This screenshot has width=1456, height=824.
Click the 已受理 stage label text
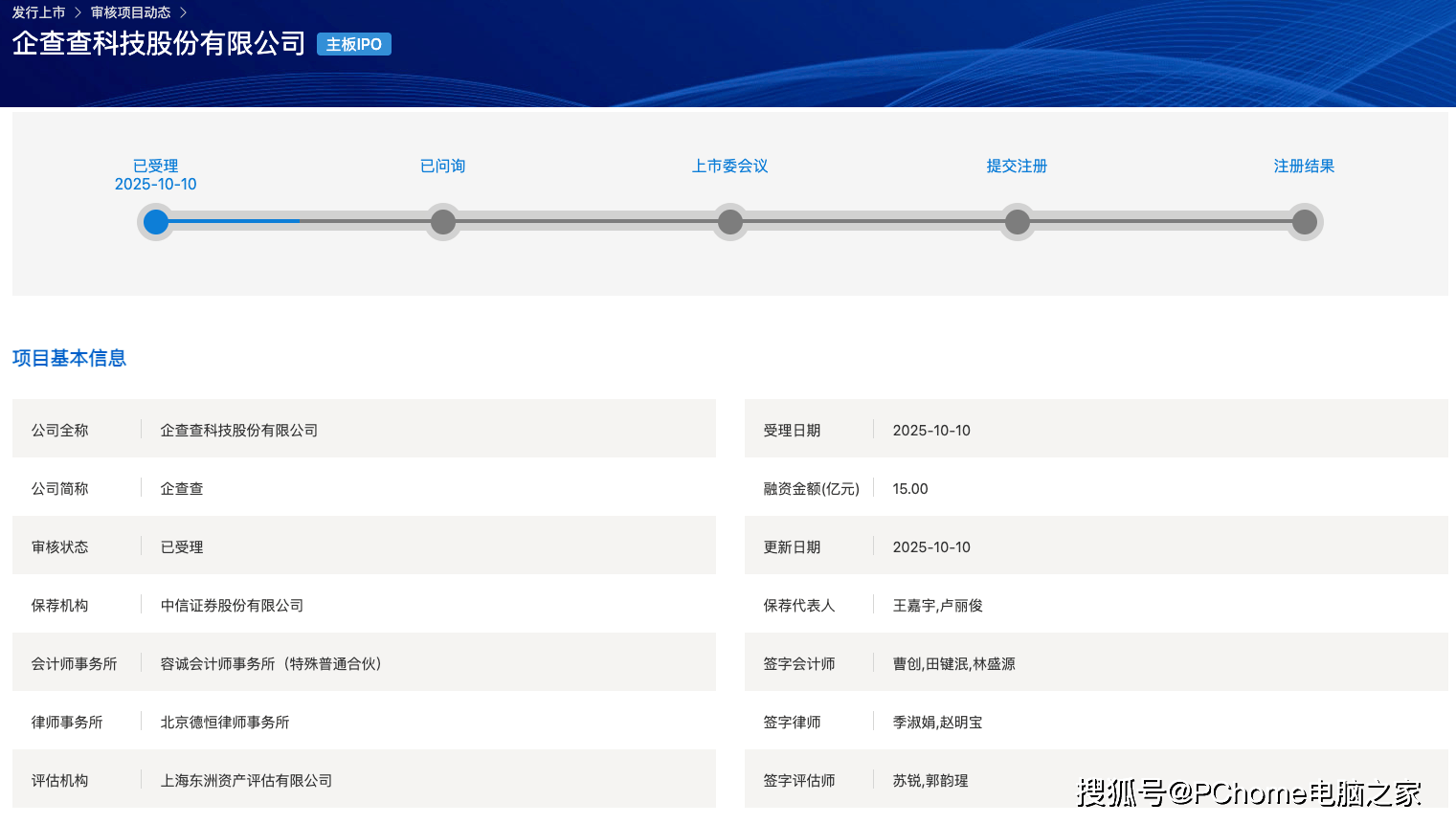[x=155, y=166]
